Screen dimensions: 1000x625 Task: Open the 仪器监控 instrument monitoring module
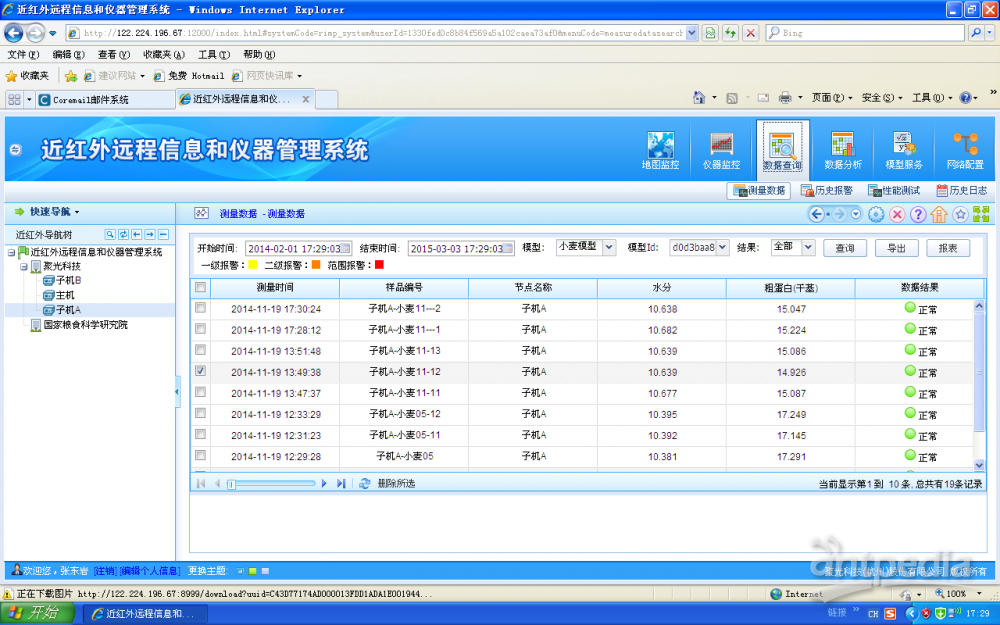coord(721,150)
